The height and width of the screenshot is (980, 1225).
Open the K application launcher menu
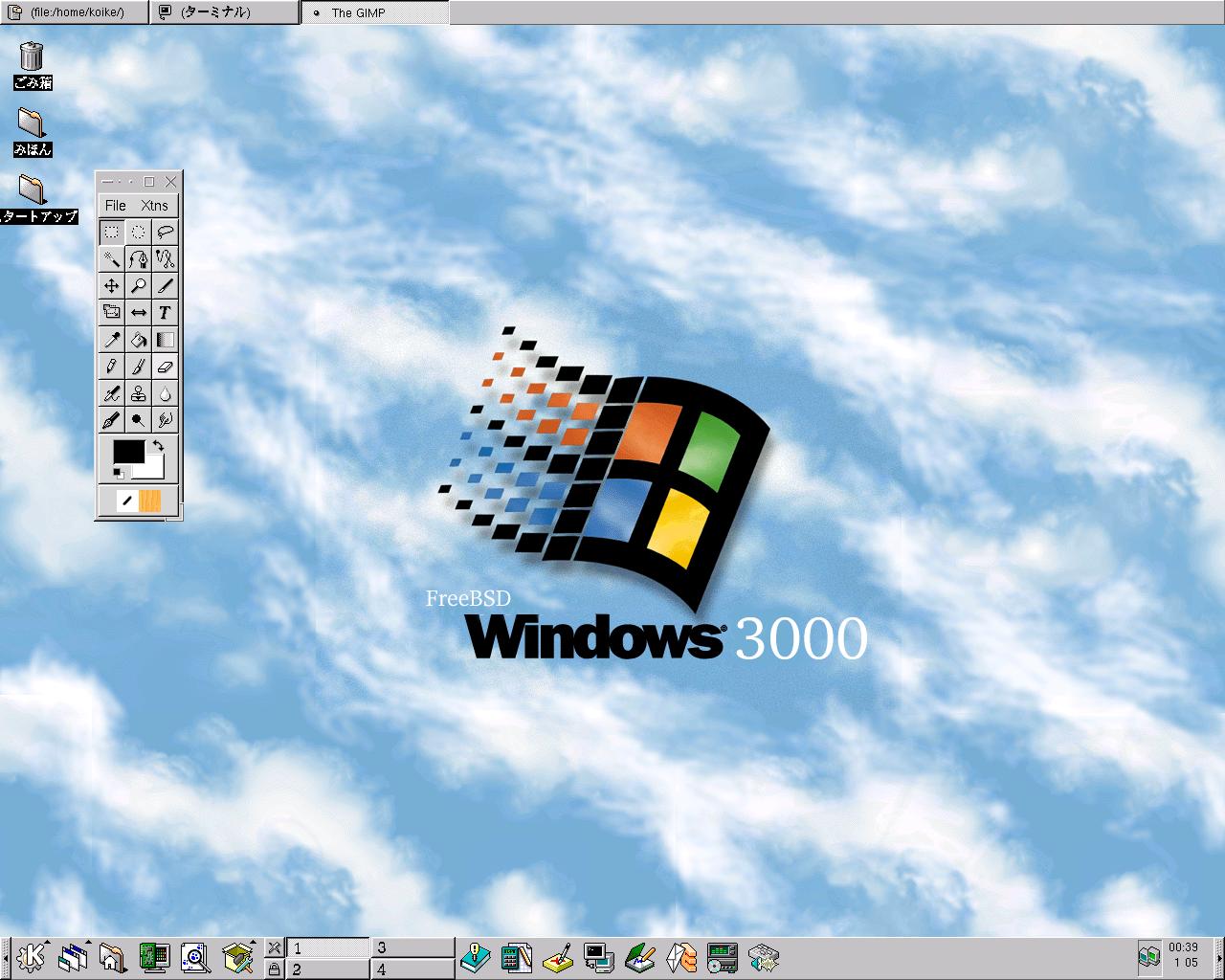[x=32, y=957]
